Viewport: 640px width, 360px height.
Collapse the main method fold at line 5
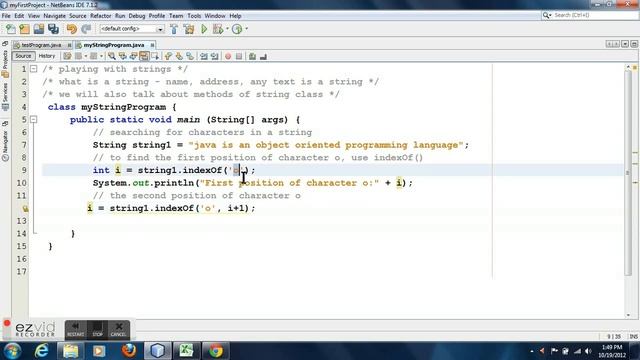pos(34,120)
